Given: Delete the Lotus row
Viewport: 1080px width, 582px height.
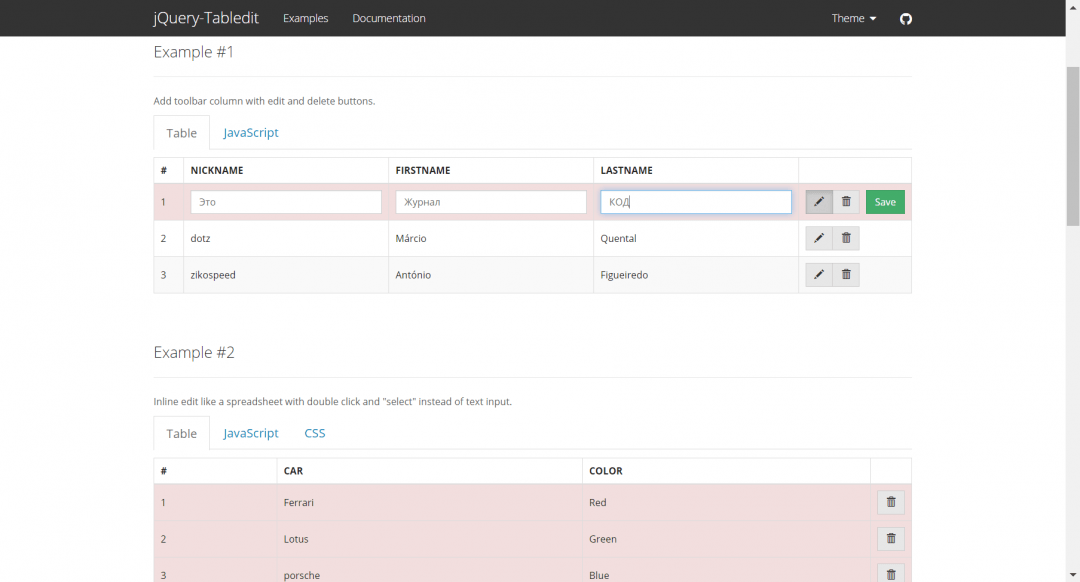Looking at the screenshot, I should pyautogui.click(x=891, y=539).
